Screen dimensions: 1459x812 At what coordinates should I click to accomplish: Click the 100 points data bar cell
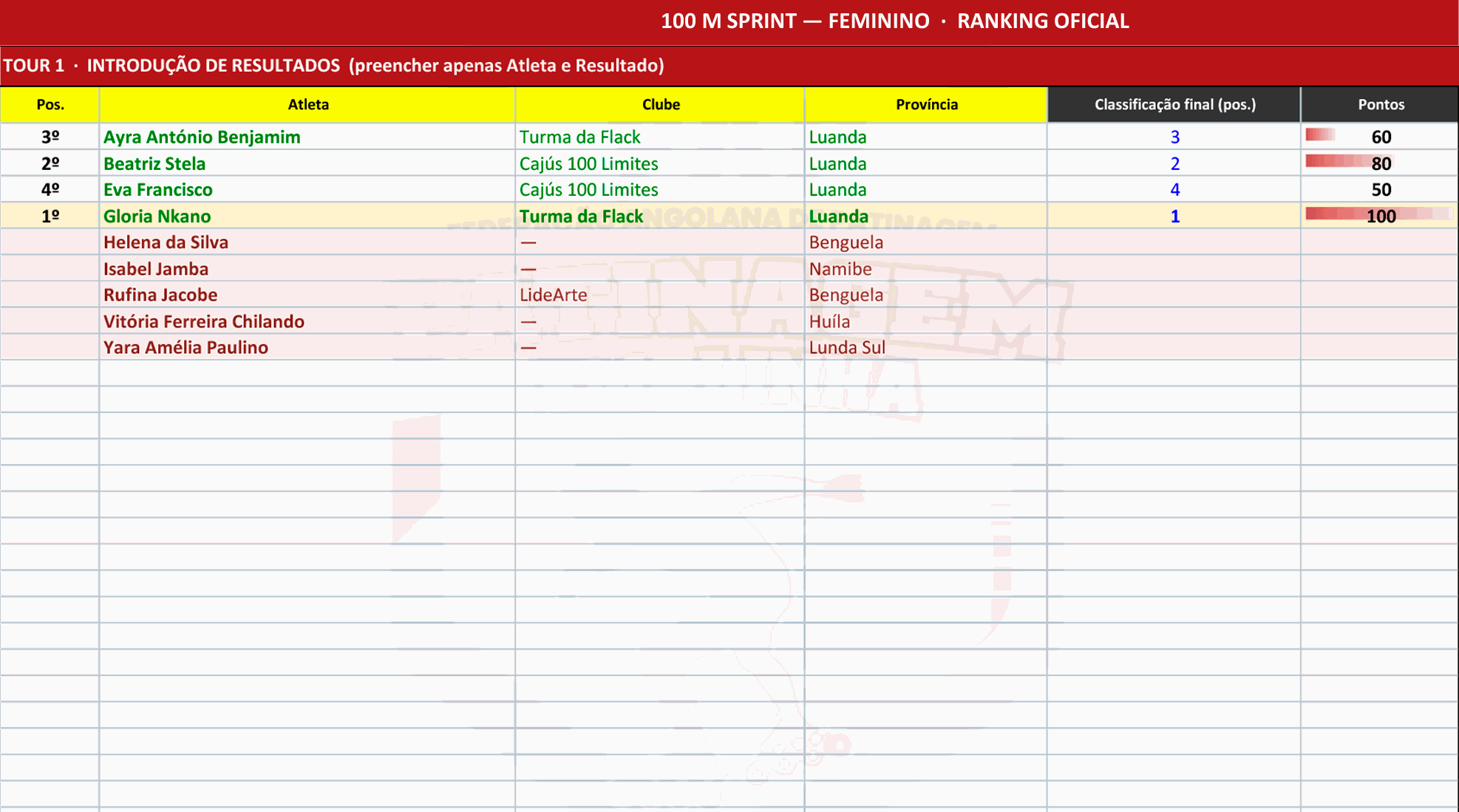click(1380, 216)
